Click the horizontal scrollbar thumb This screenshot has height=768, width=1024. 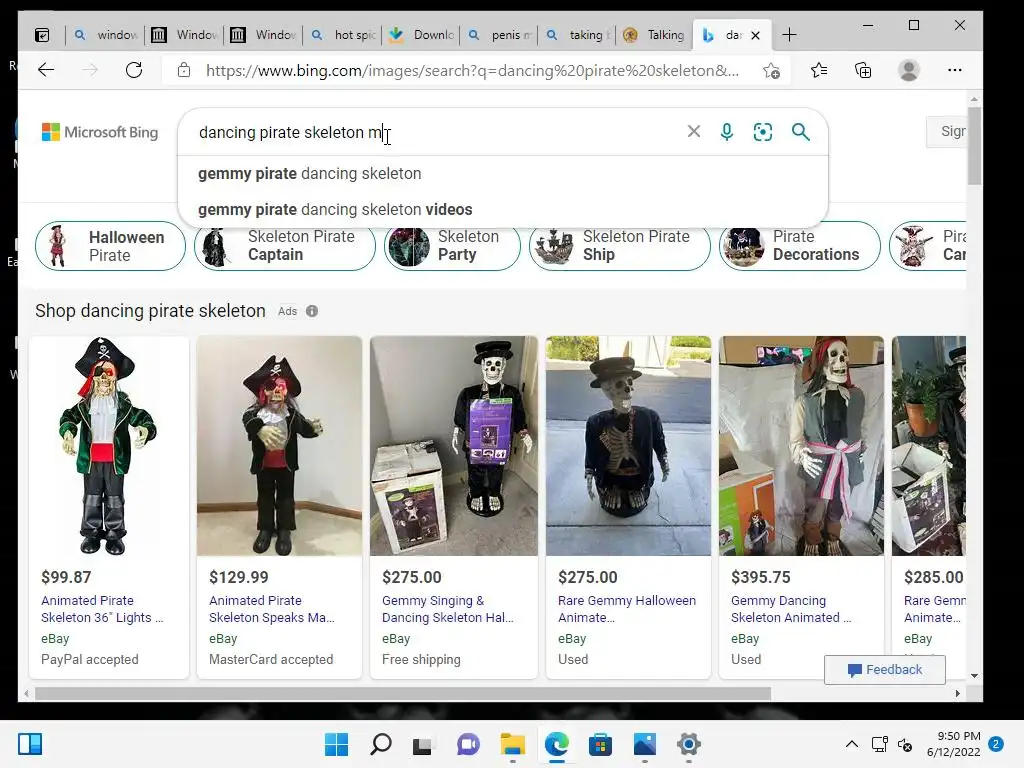(403, 693)
